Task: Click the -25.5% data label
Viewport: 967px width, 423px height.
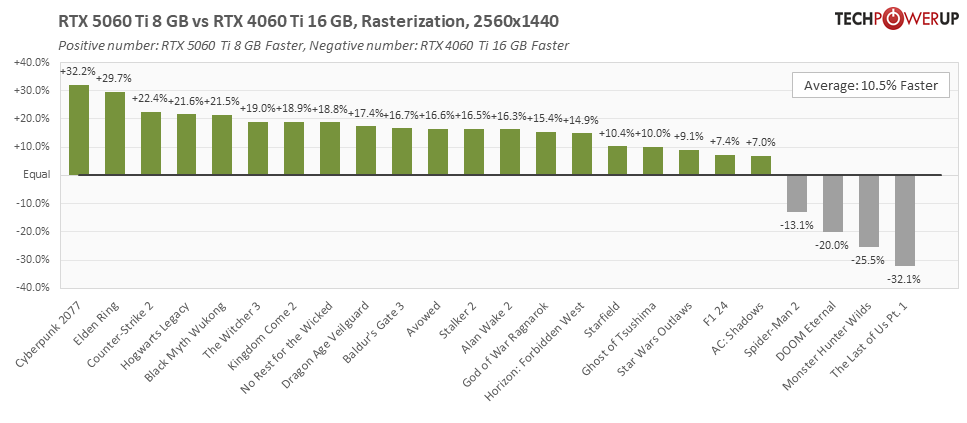Action: [x=868, y=260]
